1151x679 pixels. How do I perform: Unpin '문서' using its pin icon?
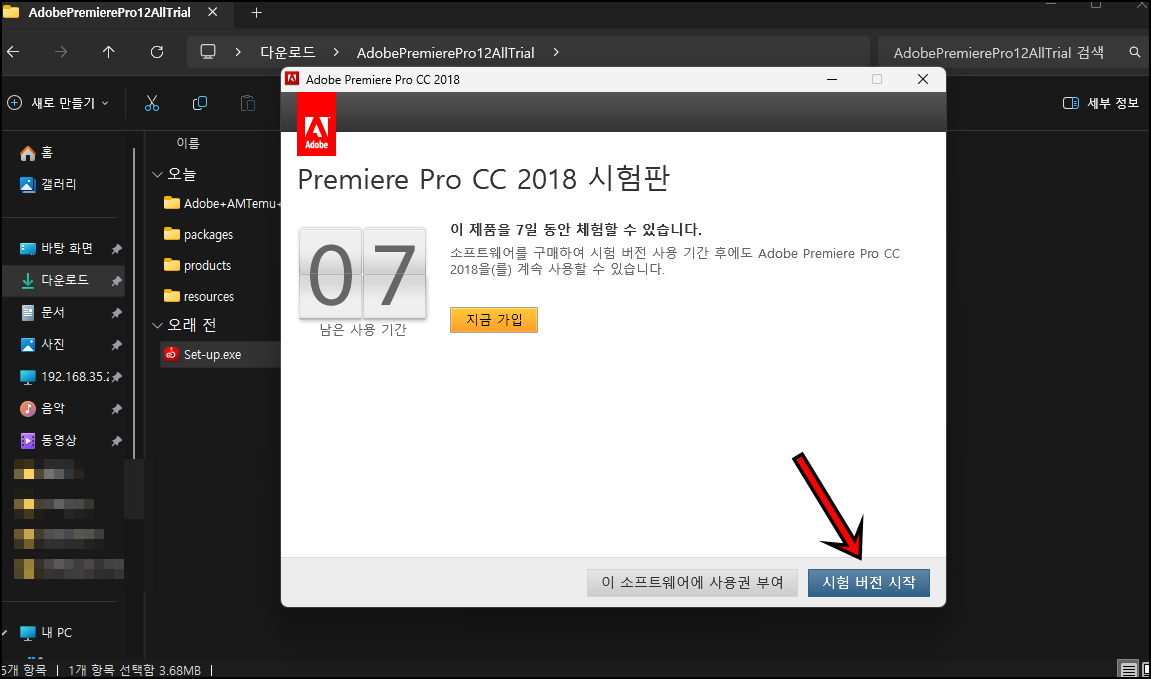point(116,313)
